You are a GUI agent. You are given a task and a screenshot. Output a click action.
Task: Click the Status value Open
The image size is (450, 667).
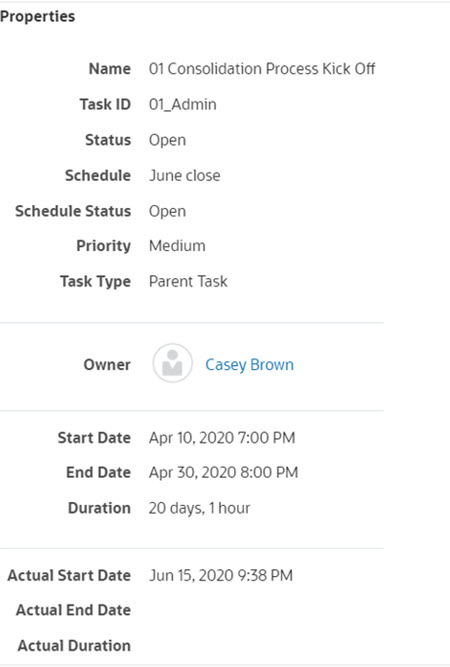click(x=167, y=140)
